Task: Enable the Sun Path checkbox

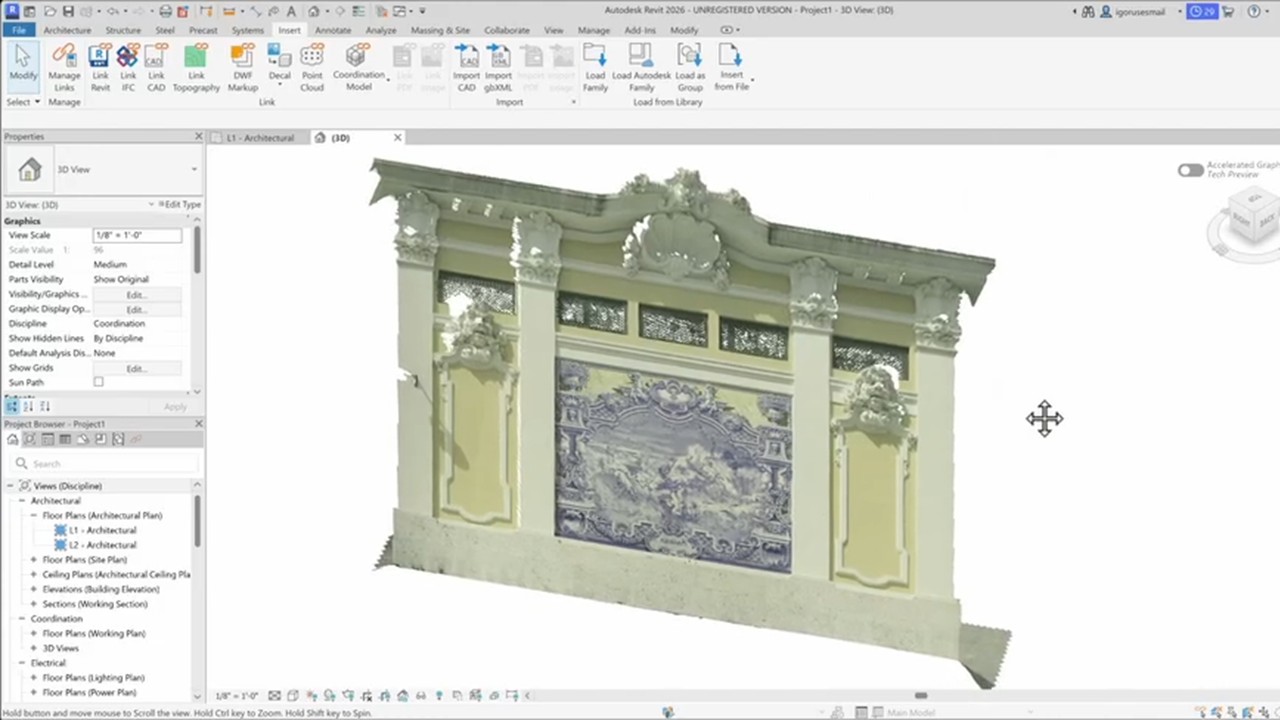Action: 98,382
